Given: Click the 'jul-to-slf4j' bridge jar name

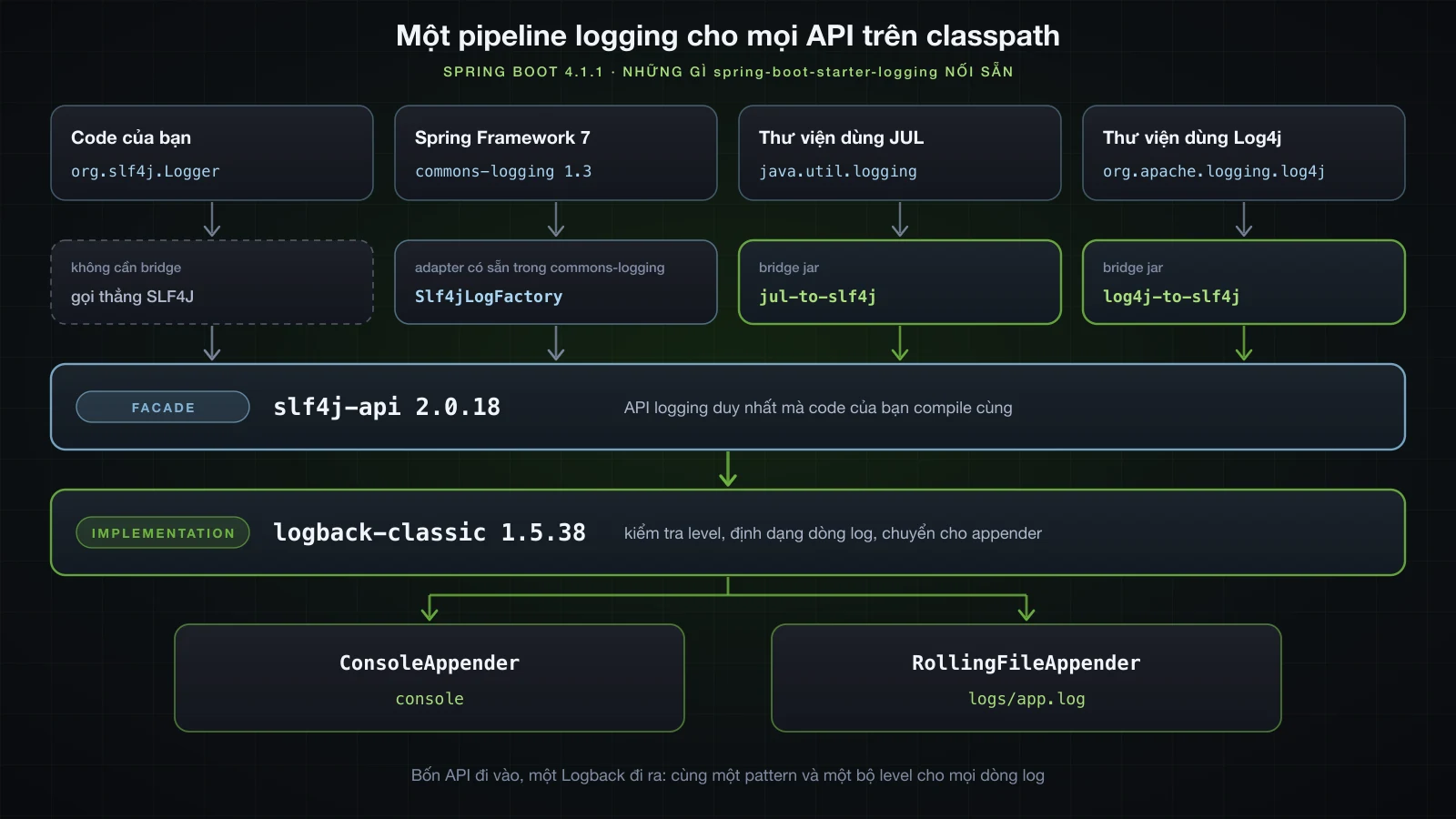Looking at the screenshot, I should point(818,297).
